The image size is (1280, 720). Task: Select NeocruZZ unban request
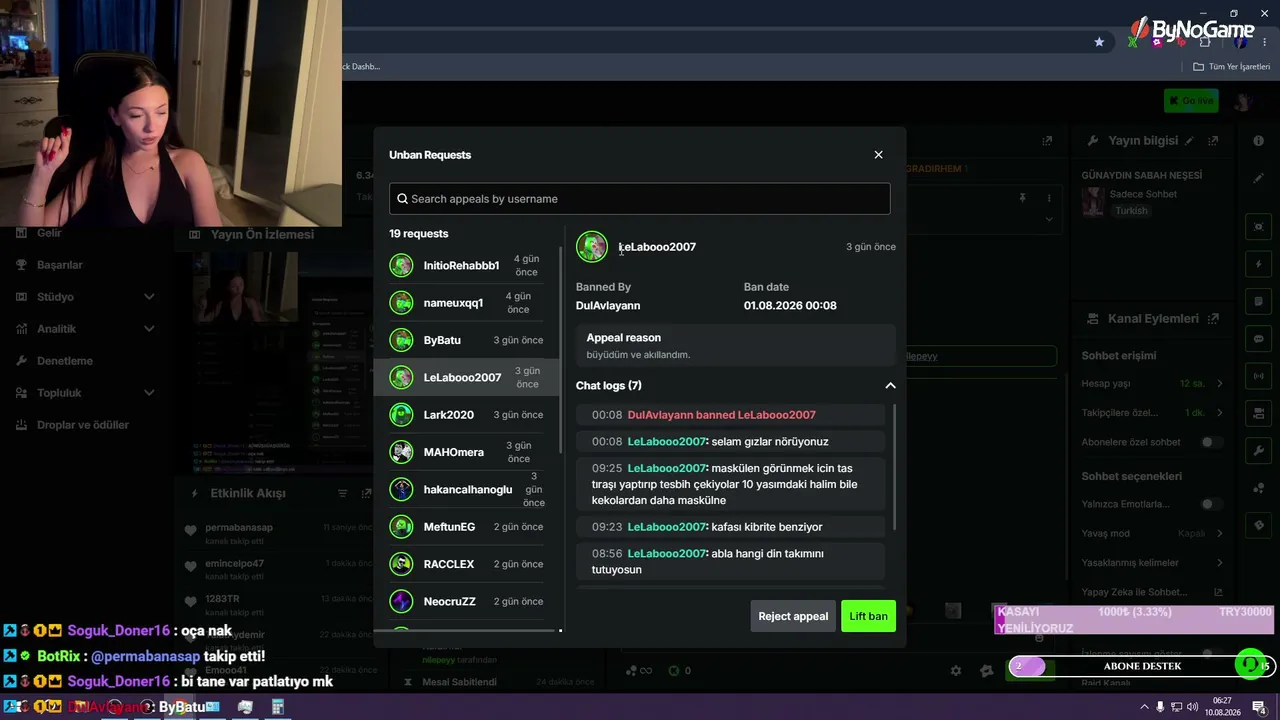coord(466,601)
